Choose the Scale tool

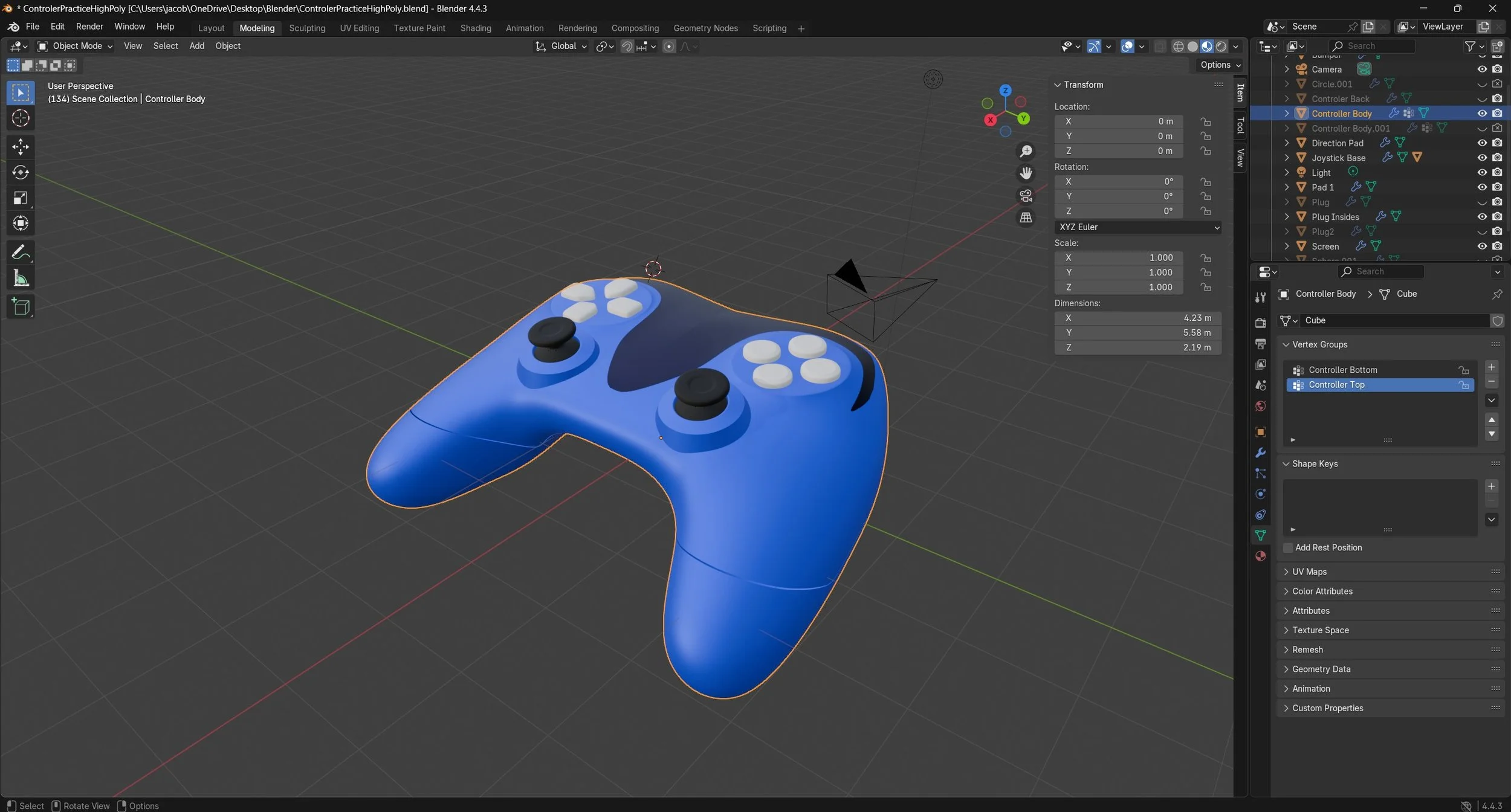click(x=21, y=198)
